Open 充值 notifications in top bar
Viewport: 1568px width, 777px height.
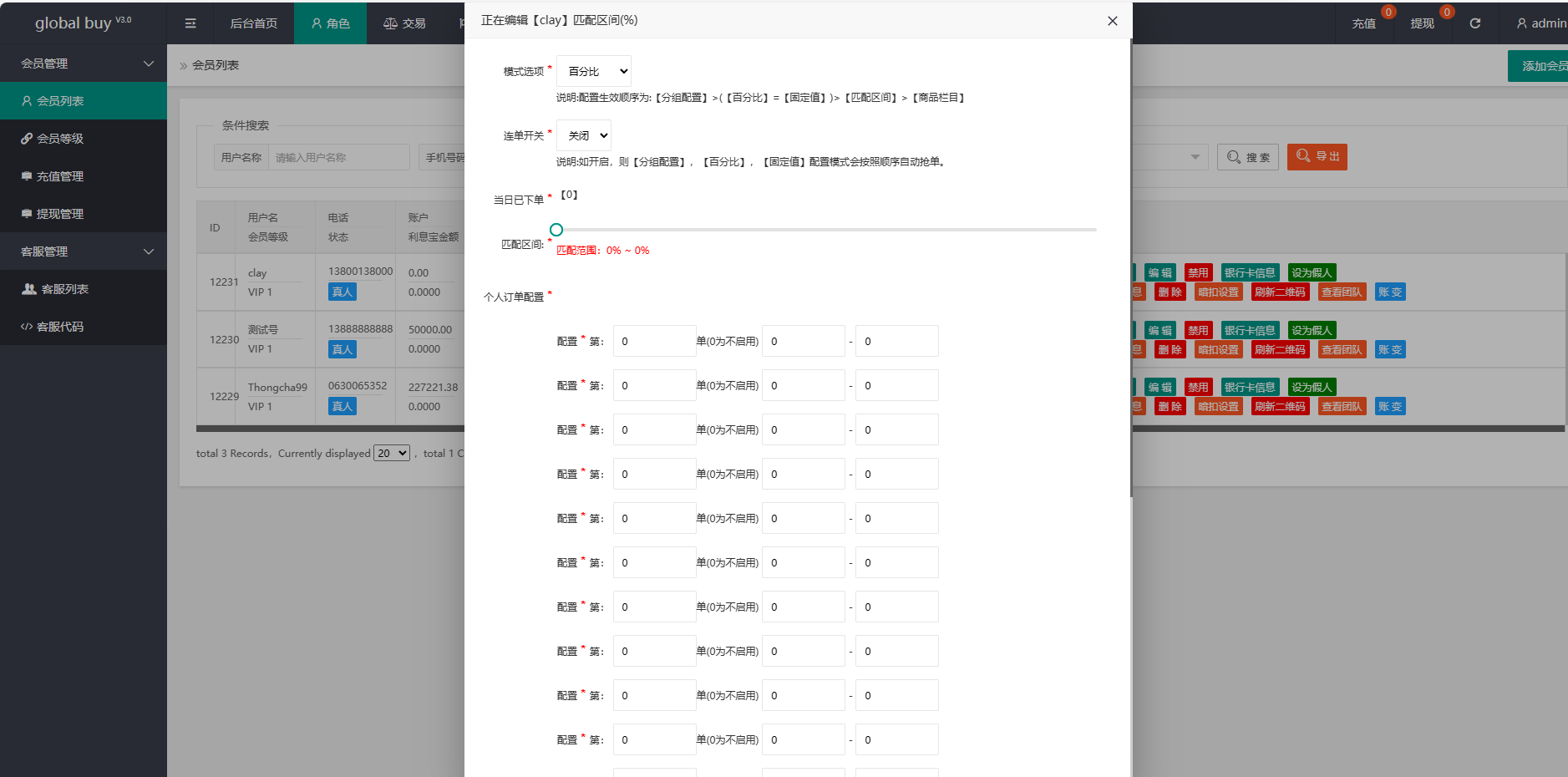1364,23
